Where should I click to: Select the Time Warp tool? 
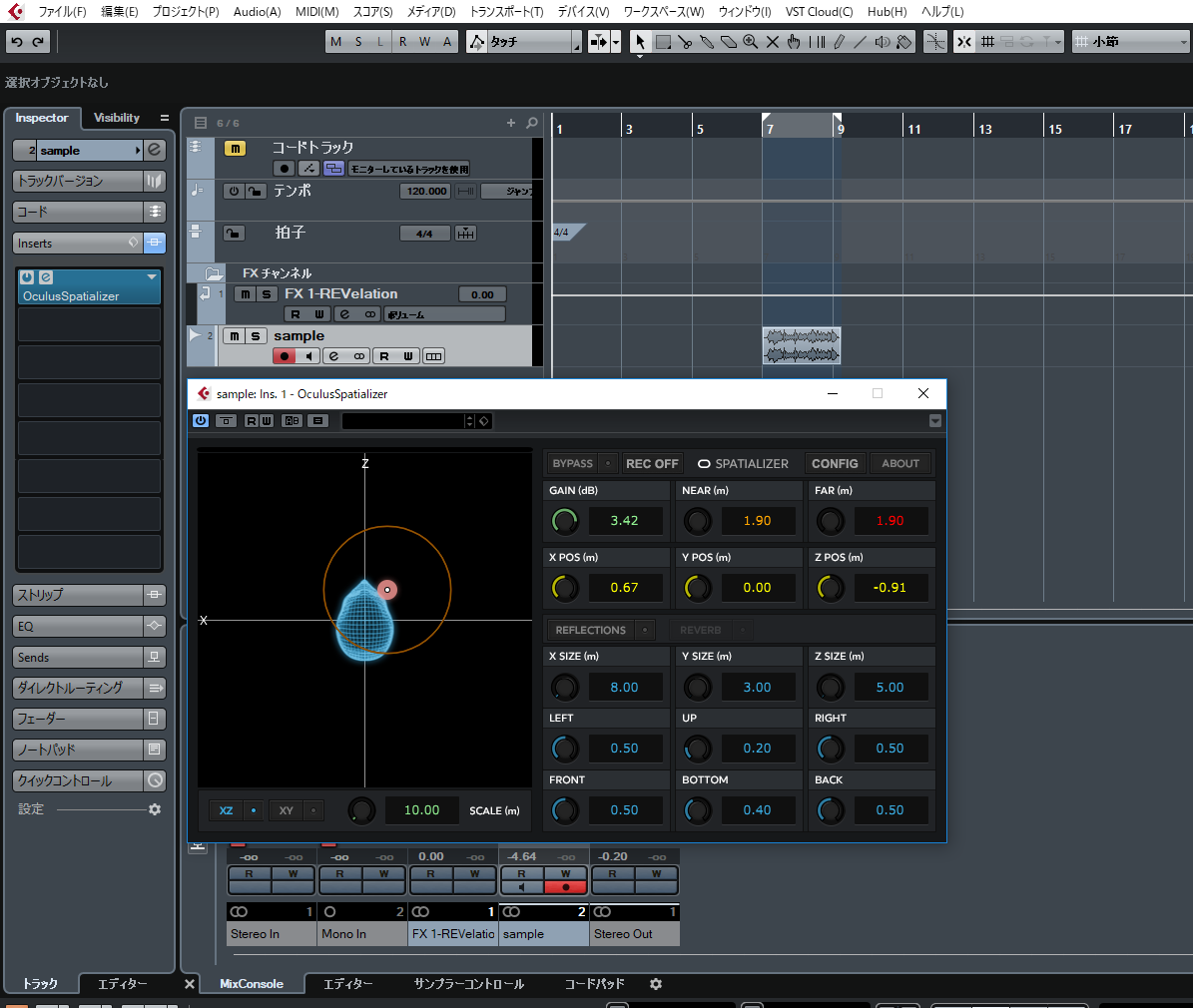coord(817,42)
